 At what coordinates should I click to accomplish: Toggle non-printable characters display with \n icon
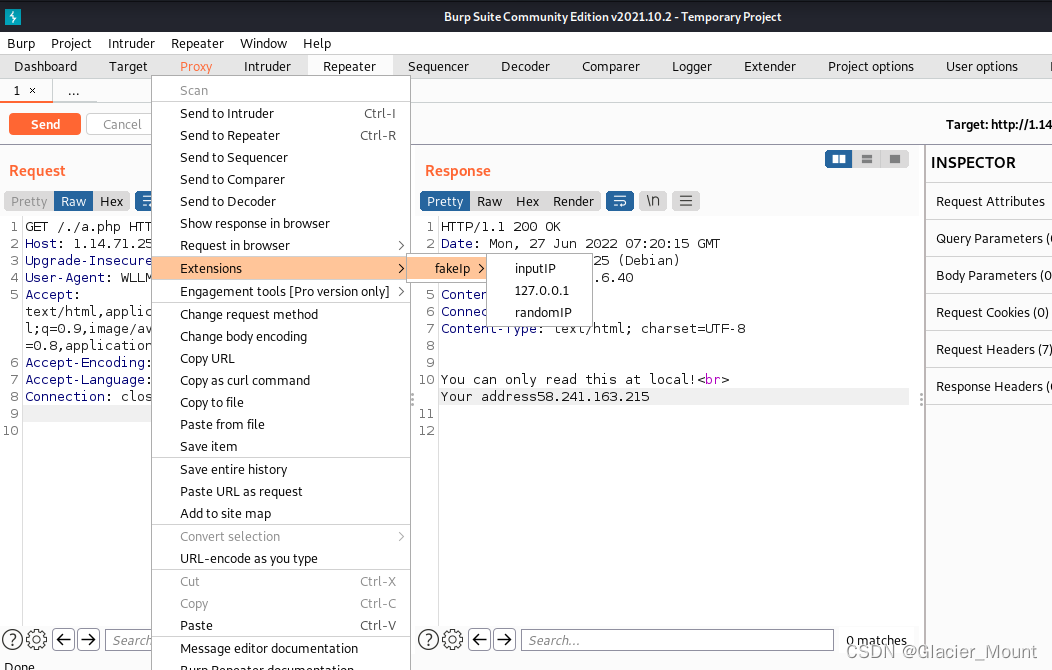pyautogui.click(x=652, y=201)
